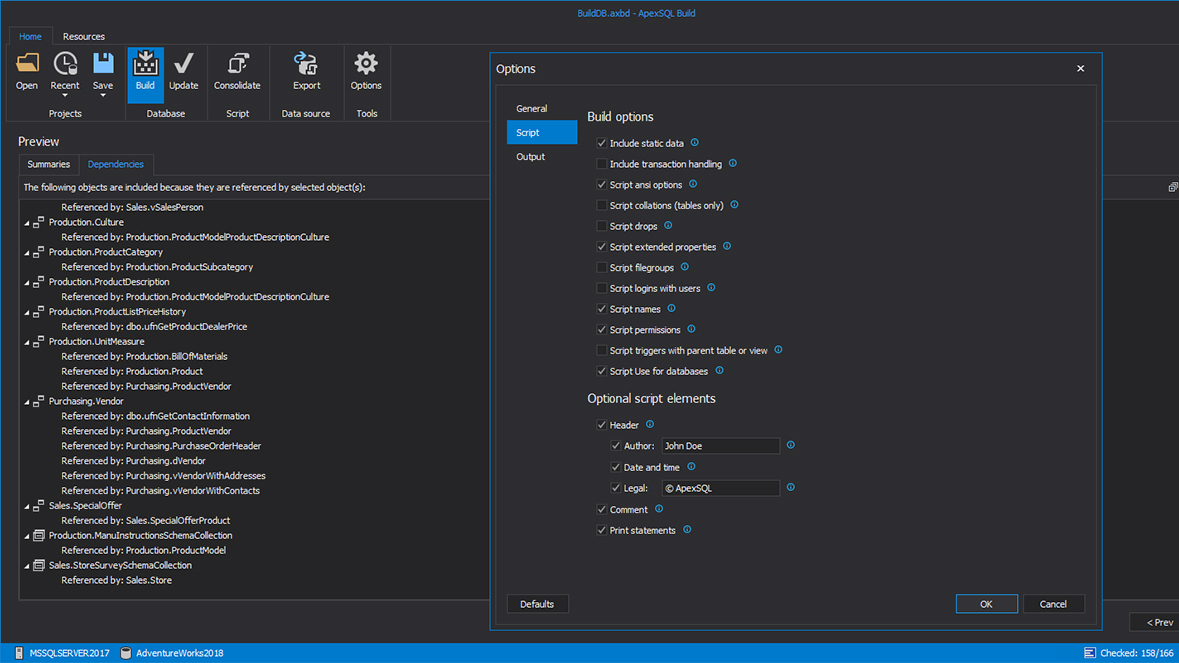Image resolution: width=1179 pixels, height=663 pixels.
Task: Enable Script logins with users
Action: 602,288
